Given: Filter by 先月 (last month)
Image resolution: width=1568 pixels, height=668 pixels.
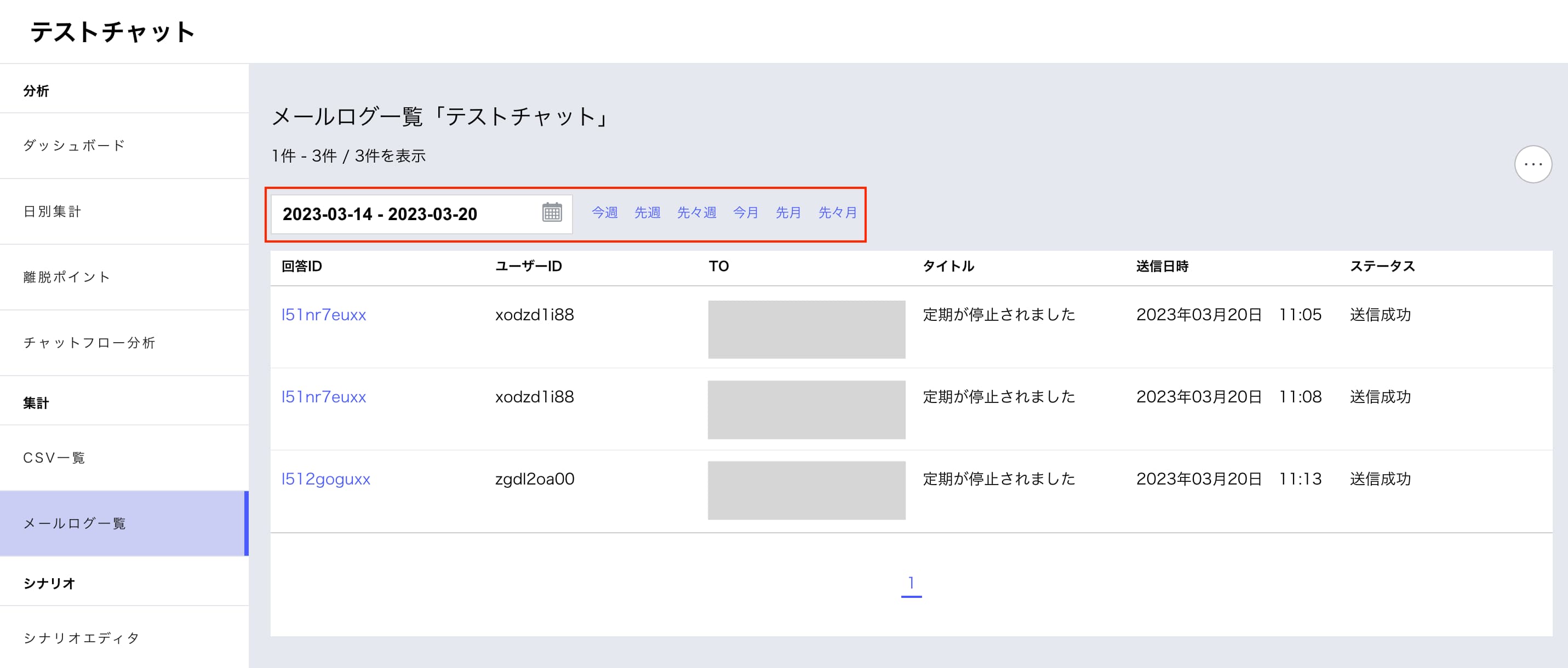Looking at the screenshot, I should pos(788,213).
